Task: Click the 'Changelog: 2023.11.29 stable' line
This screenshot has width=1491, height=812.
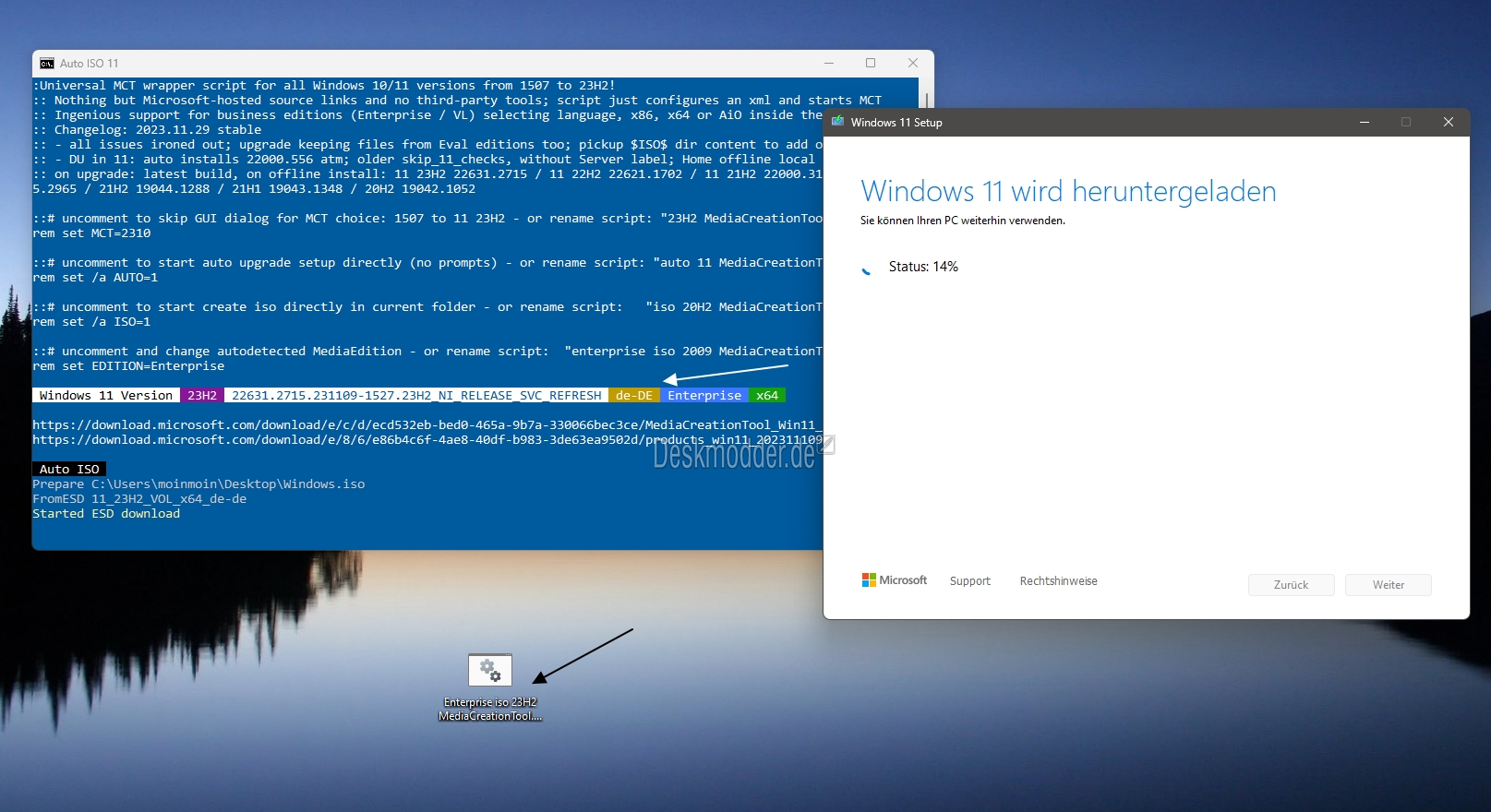Action: pos(147,130)
